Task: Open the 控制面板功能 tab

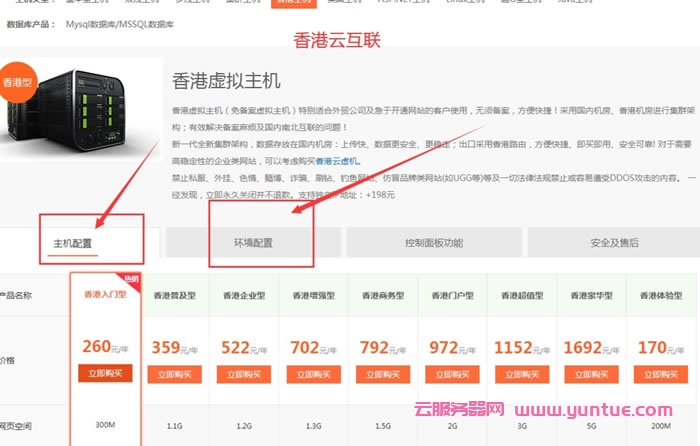Action: click(x=433, y=243)
